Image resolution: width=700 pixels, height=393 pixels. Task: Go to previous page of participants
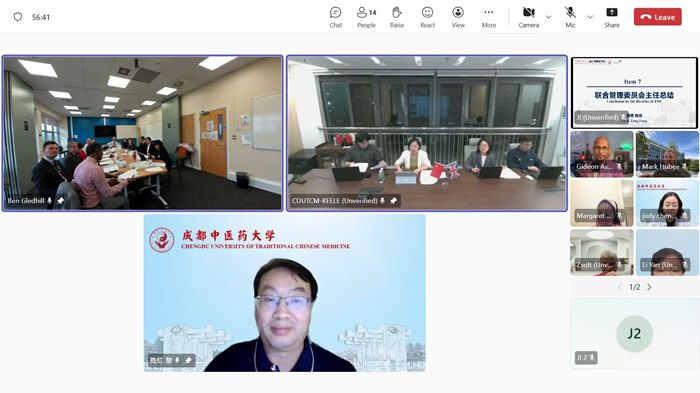coord(620,287)
